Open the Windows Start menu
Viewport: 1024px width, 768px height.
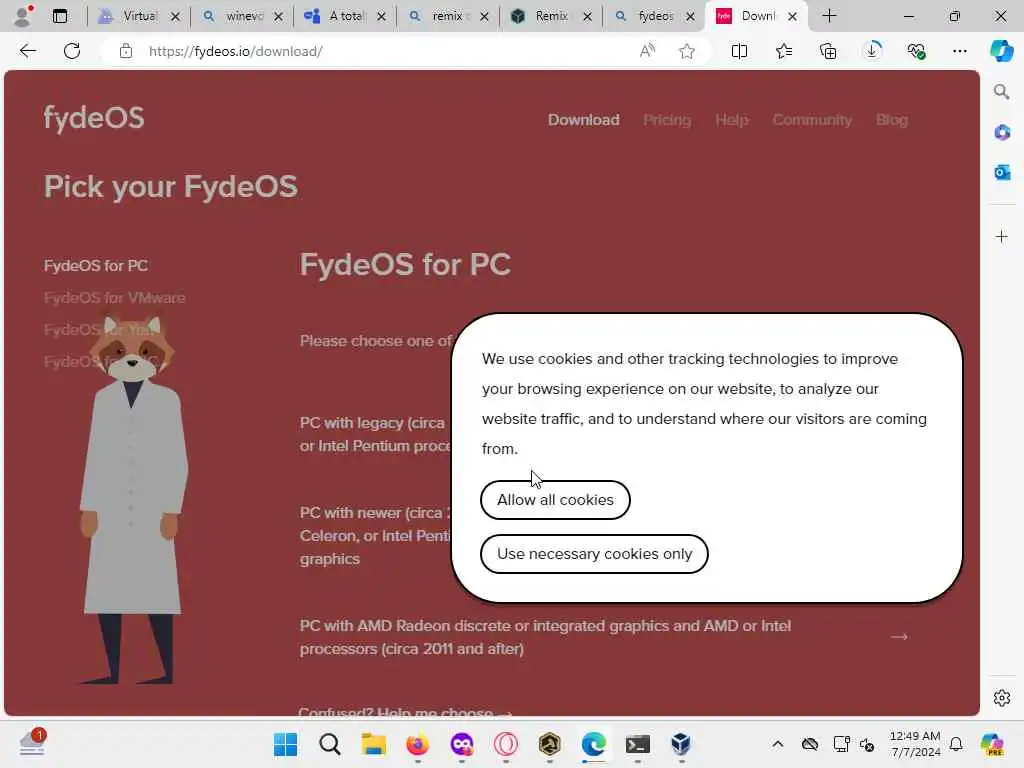point(285,744)
